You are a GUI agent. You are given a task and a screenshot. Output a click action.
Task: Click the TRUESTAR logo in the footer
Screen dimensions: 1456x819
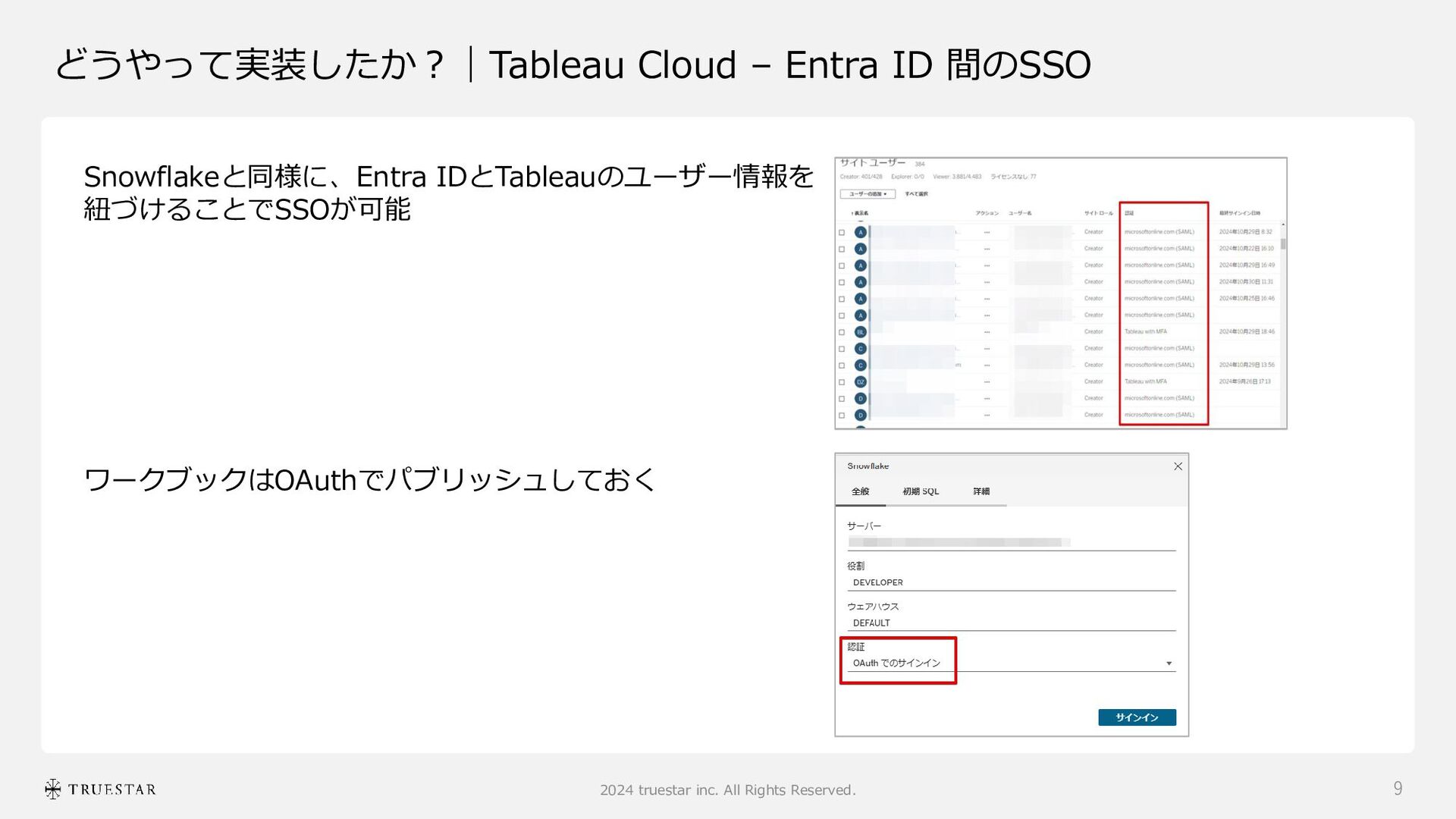click(x=100, y=789)
